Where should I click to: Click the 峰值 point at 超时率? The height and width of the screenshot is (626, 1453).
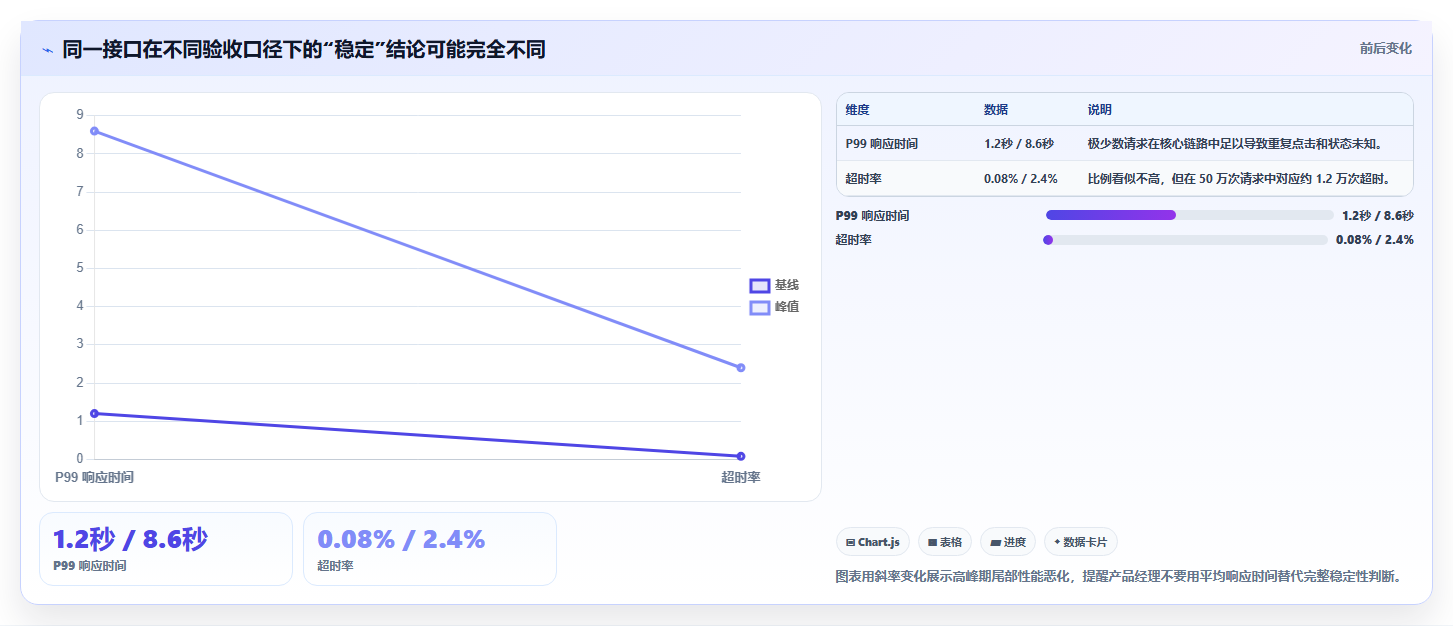pos(741,368)
